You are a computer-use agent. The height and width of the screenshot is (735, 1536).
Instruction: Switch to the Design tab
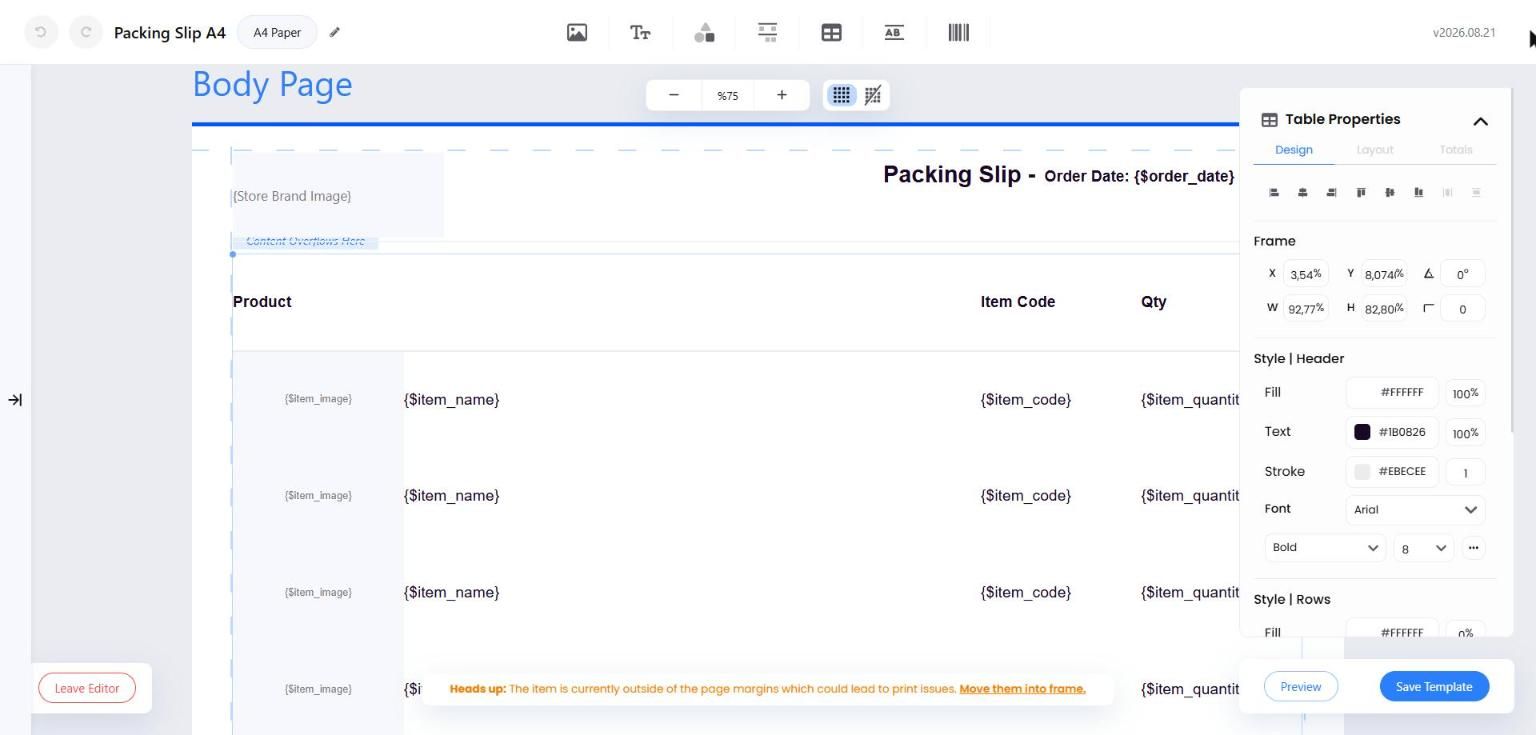click(1294, 150)
